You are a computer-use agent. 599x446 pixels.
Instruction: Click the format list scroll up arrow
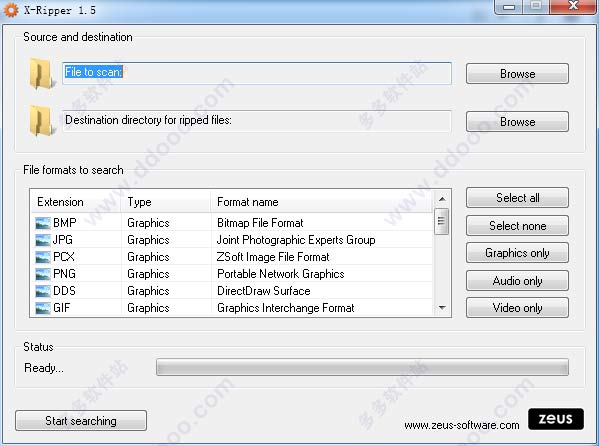point(442,199)
